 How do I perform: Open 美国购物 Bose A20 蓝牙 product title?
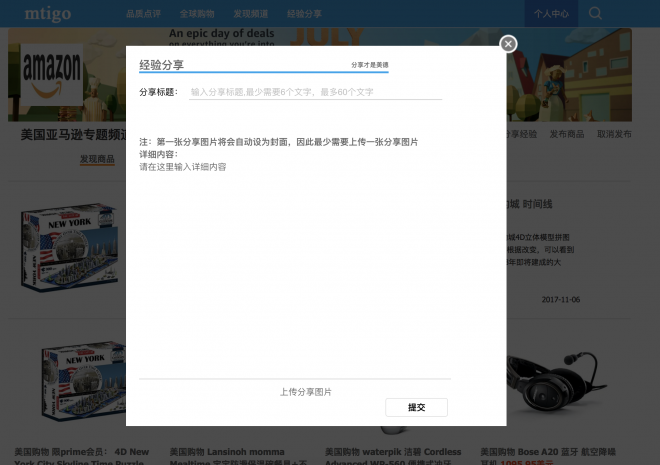pos(548,457)
